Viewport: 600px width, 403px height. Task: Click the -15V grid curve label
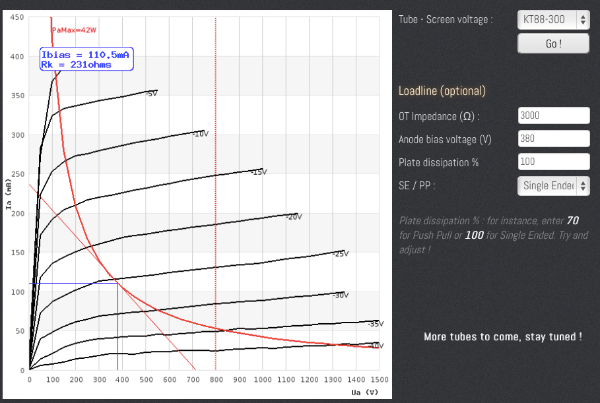[x=258, y=172]
